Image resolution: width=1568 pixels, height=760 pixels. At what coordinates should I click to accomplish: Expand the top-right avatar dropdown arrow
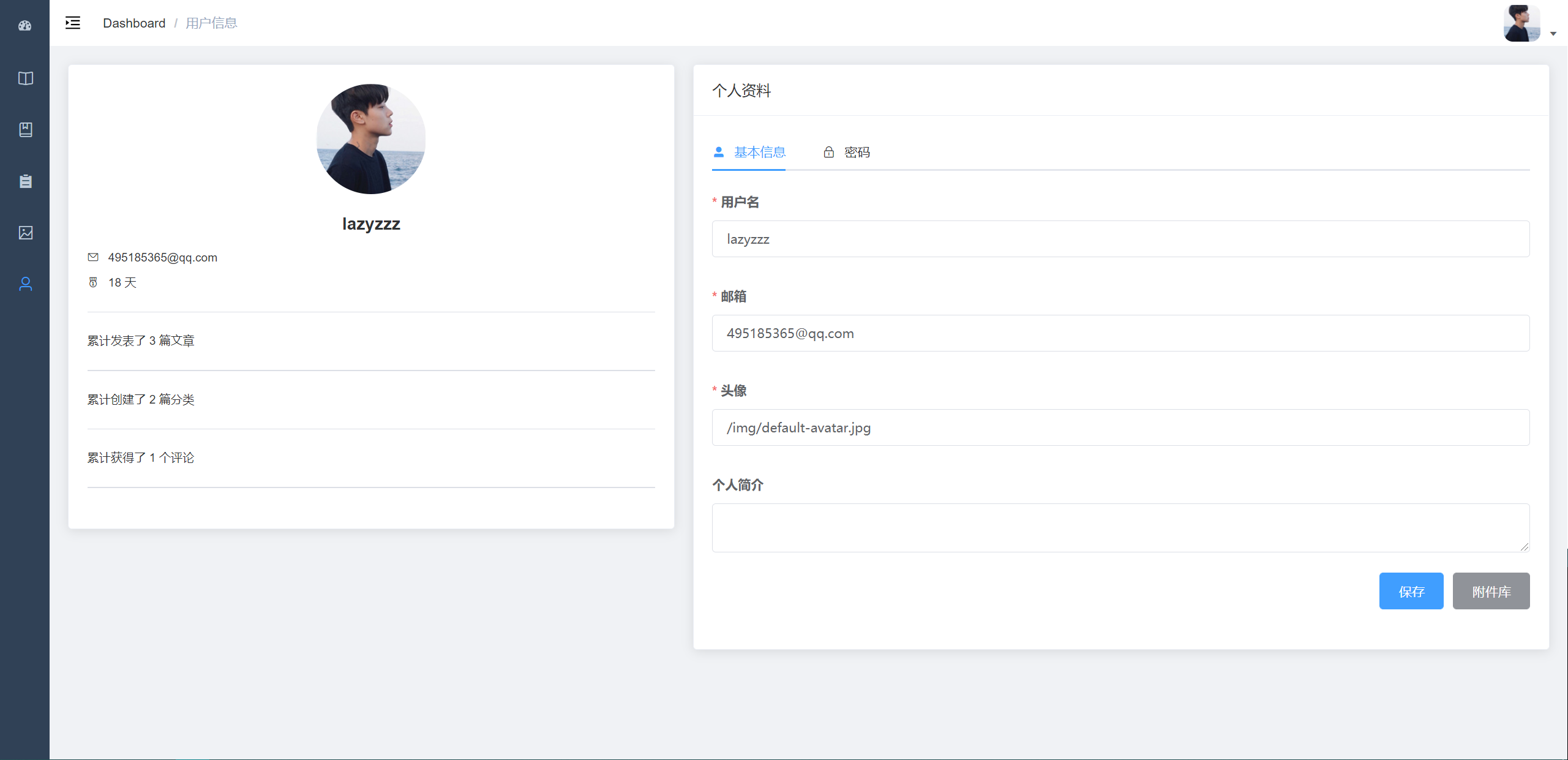tap(1553, 34)
